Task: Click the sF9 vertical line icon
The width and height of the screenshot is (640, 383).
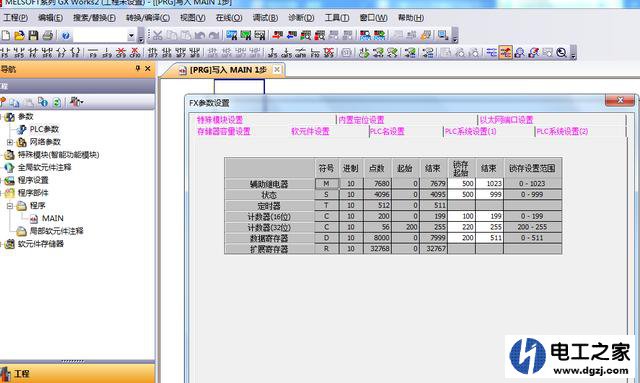Action: pos(107,53)
